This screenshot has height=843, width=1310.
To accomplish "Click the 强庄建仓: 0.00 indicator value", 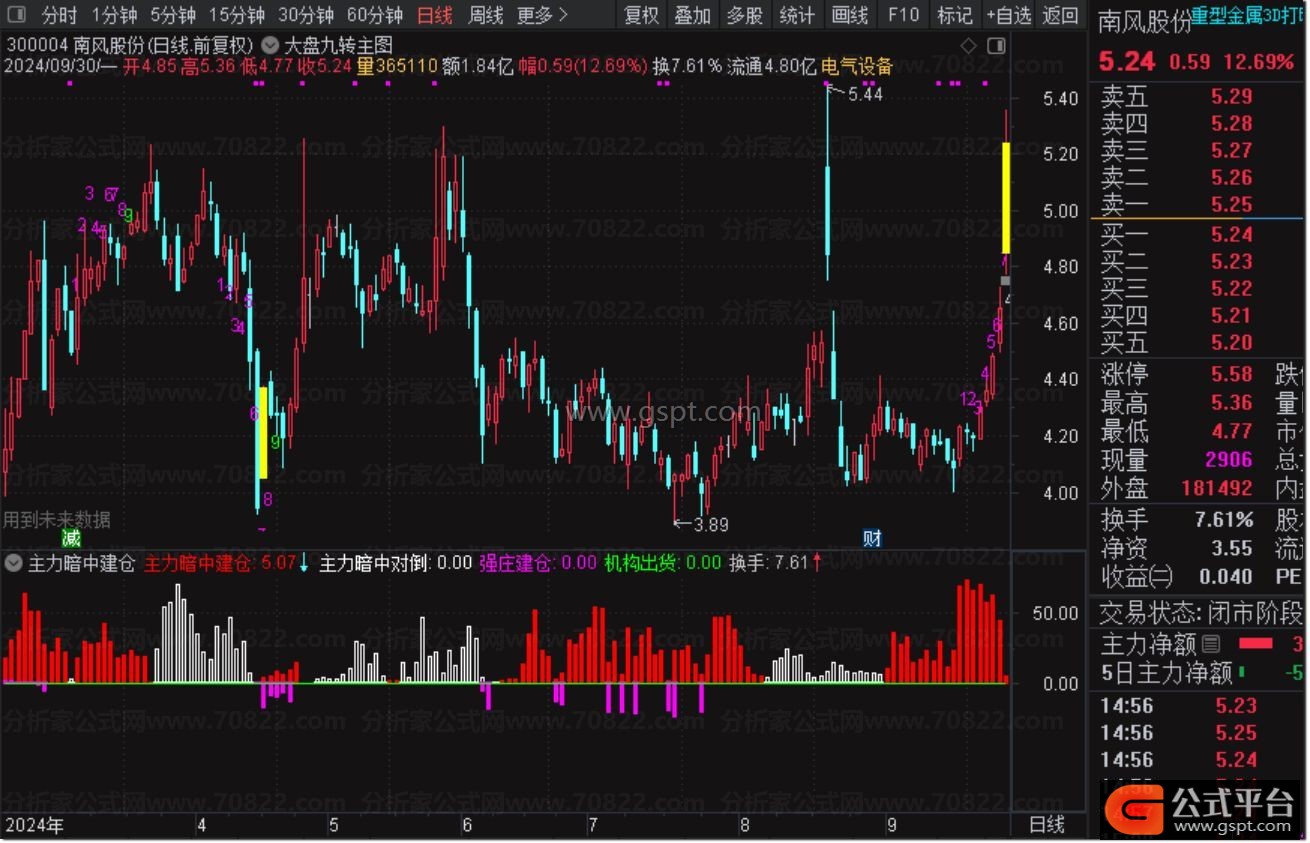I will pyautogui.click(x=538, y=563).
